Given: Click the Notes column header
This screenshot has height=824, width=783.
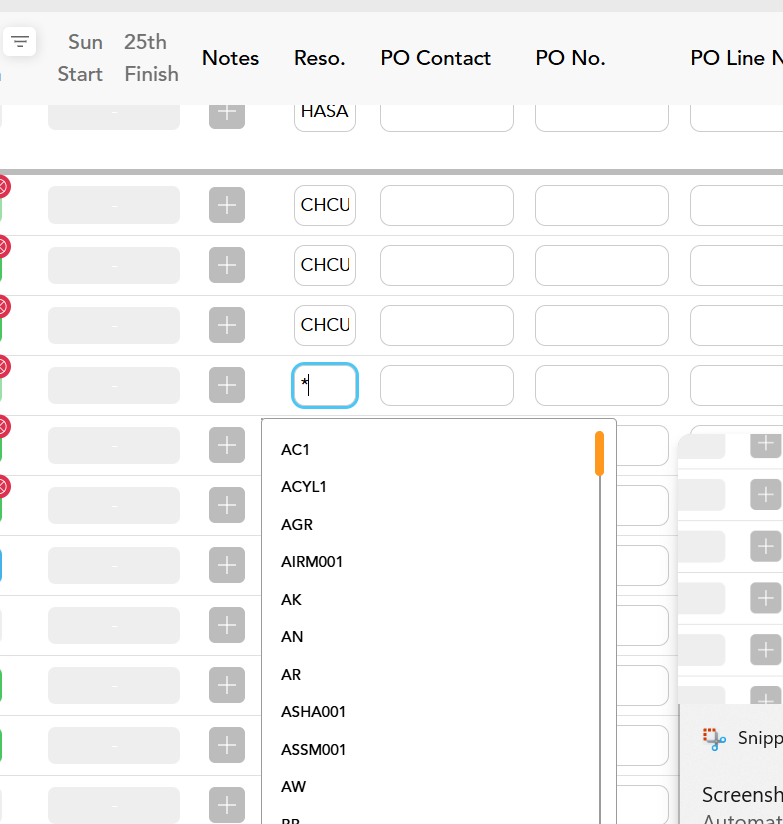Looking at the screenshot, I should click(230, 58).
